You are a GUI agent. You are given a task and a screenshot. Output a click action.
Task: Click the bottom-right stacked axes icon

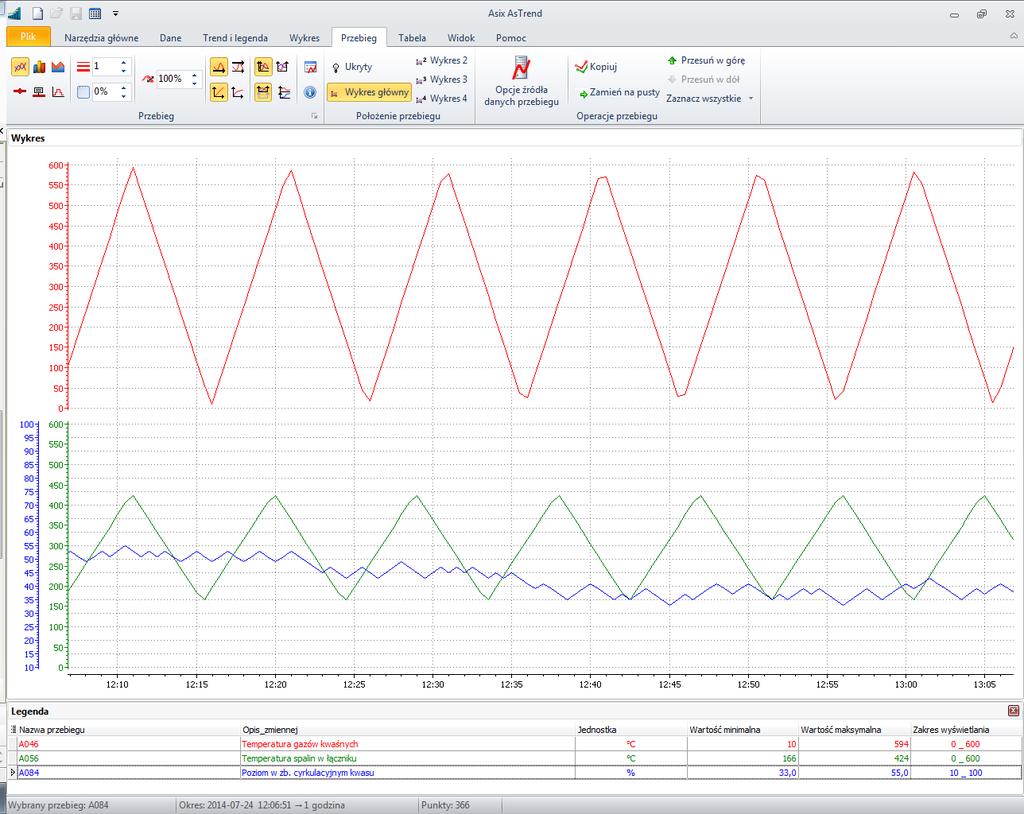coord(284,92)
